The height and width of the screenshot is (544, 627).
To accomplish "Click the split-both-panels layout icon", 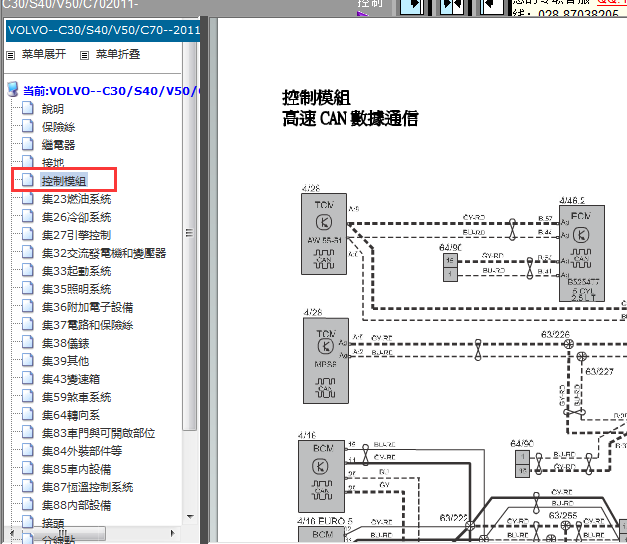I will [x=452, y=6].
